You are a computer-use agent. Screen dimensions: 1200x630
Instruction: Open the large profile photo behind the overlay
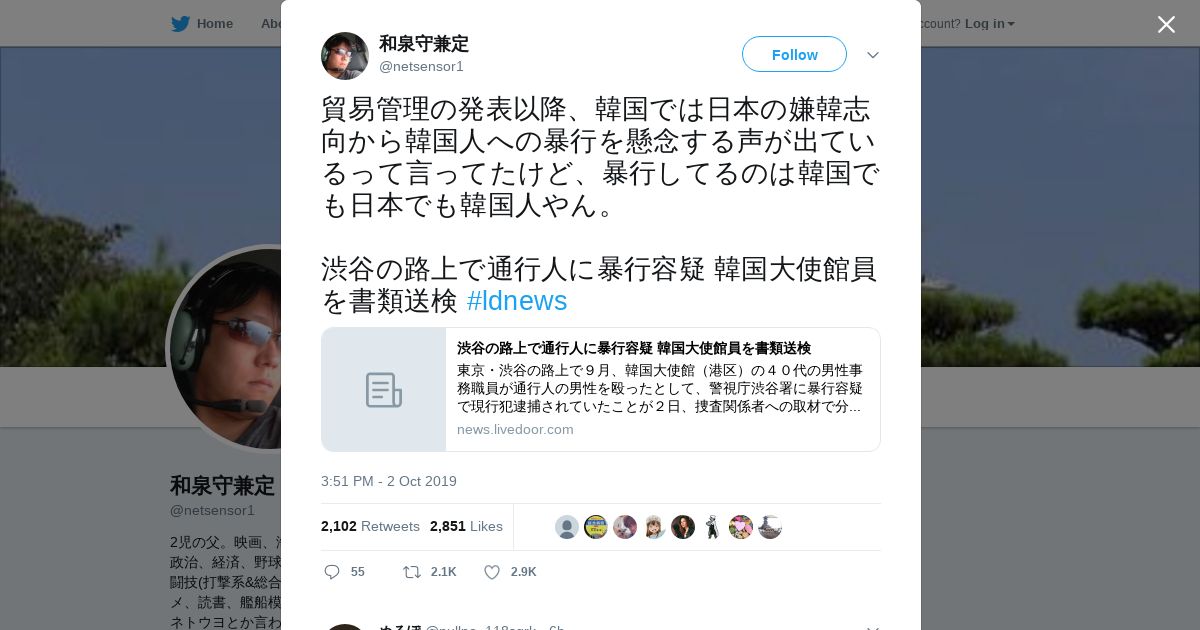pos(226,348)
